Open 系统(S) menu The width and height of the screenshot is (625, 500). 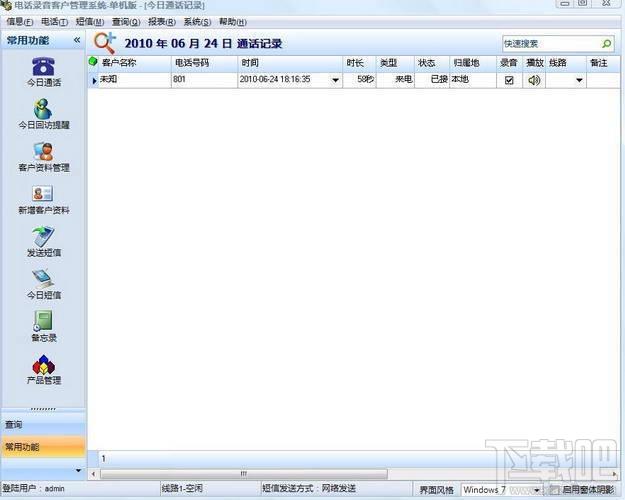coord(197,22)
